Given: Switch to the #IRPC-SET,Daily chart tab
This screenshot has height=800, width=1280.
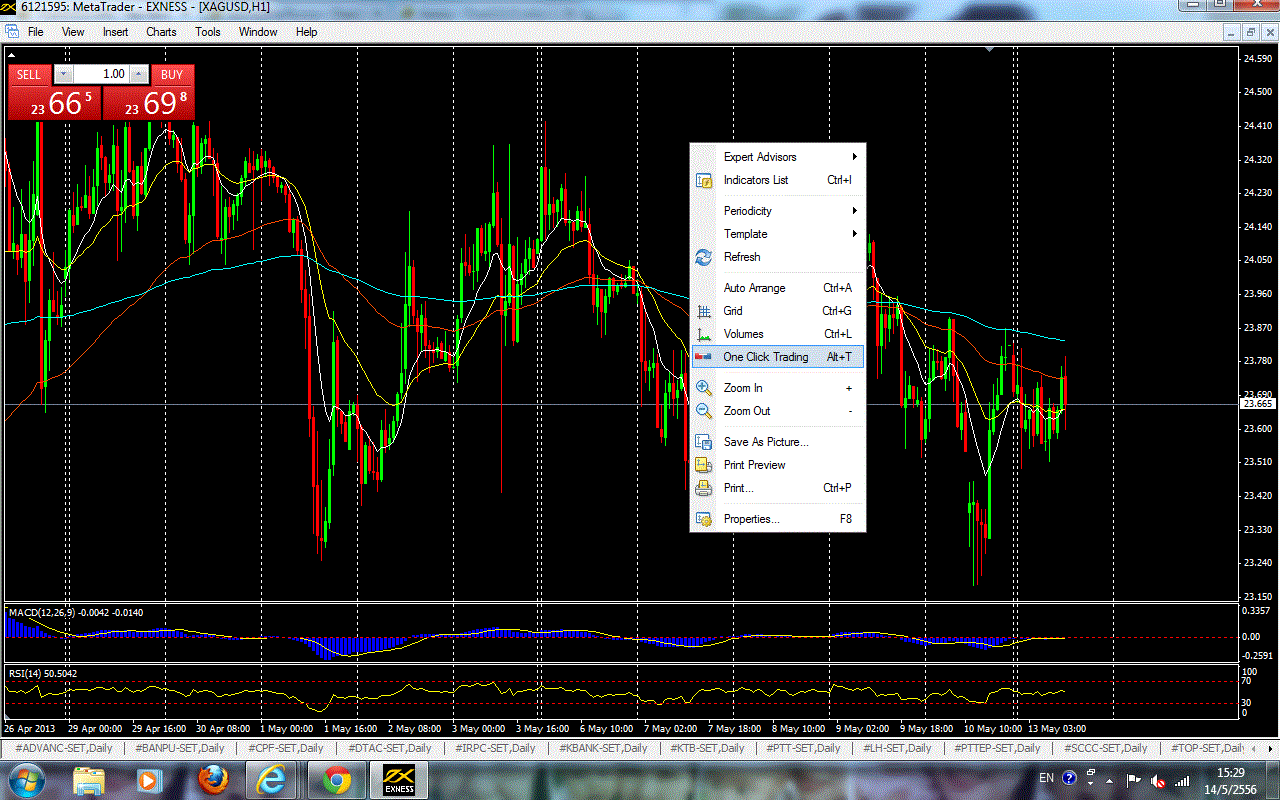Looking at the screenshot, I should point(495,748).
